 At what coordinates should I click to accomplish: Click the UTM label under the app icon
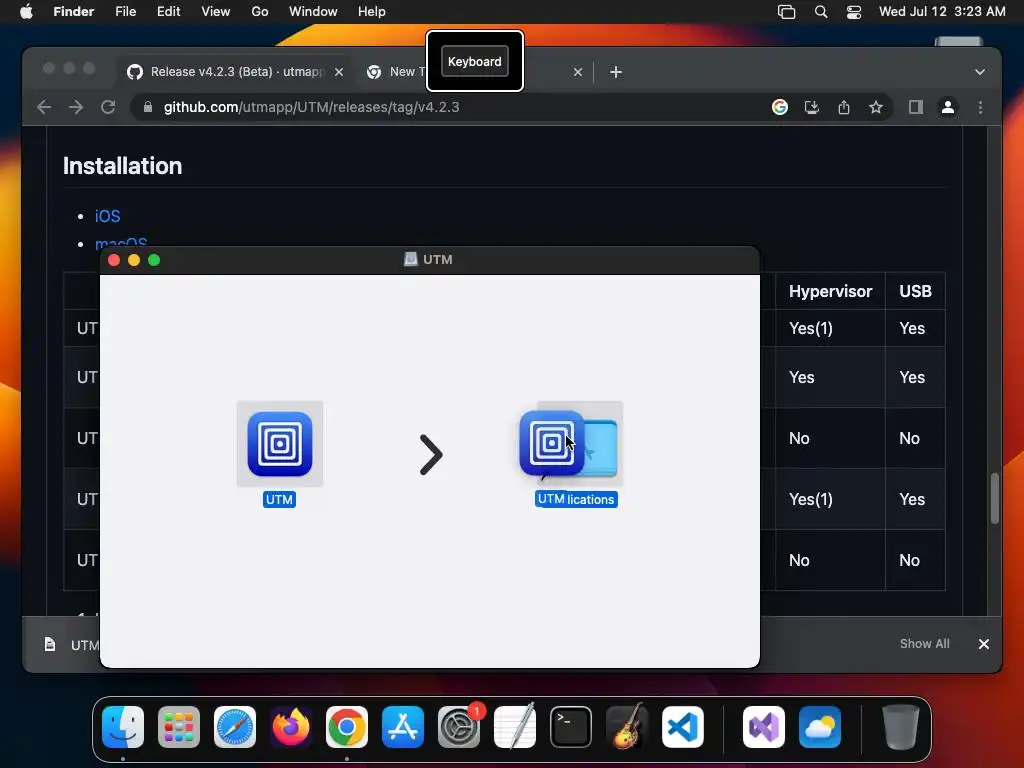(280, 500)
